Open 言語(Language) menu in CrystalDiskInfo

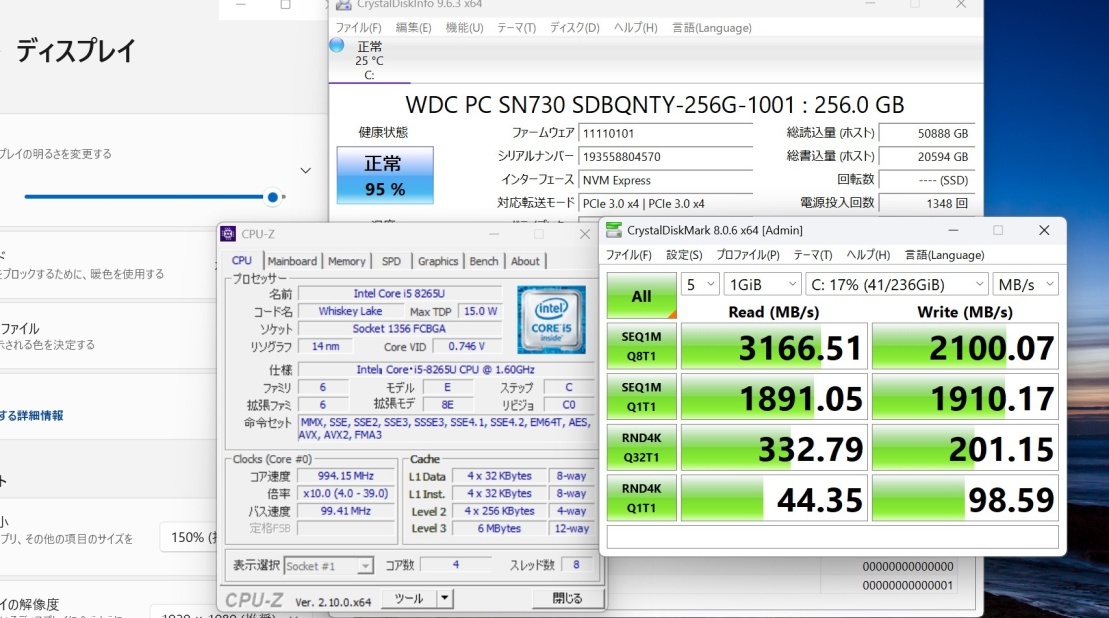tap(712, 28)
